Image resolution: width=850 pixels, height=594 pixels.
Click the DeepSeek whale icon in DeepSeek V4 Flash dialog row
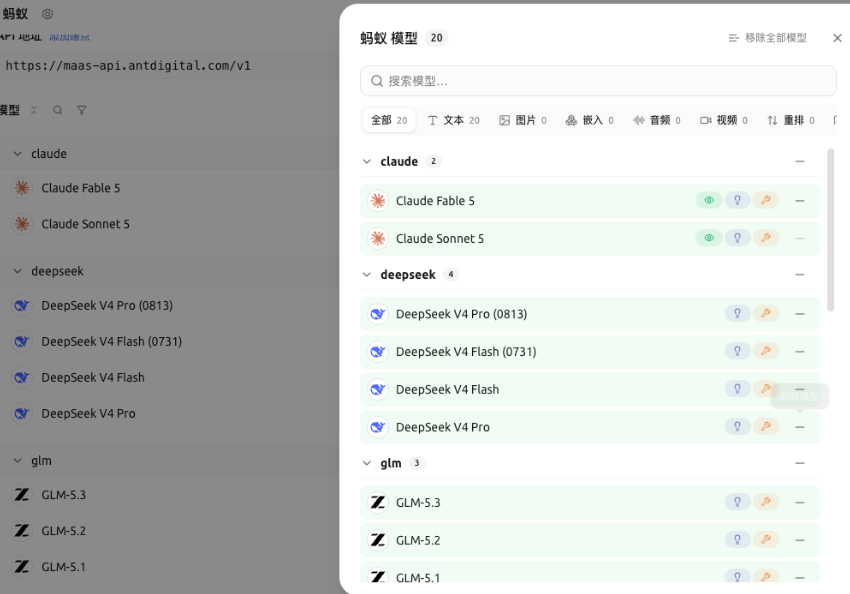pyautogui.click(x=378, y=389)
